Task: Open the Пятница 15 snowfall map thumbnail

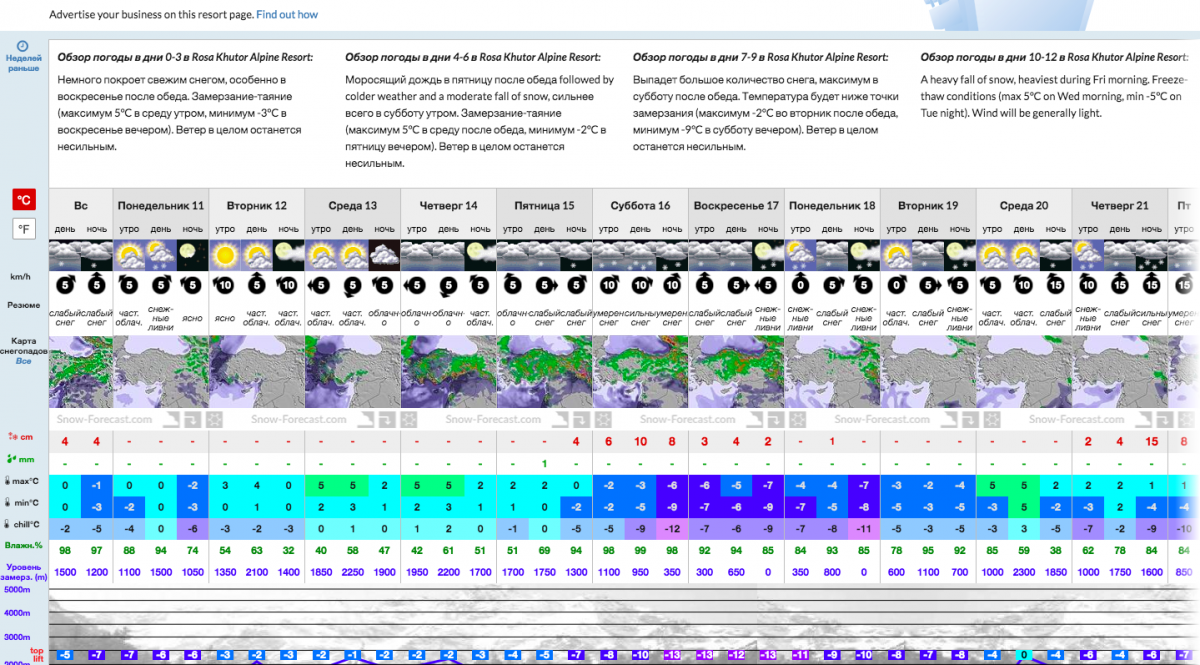Action: pyautogui.click(x=545, y=372)
